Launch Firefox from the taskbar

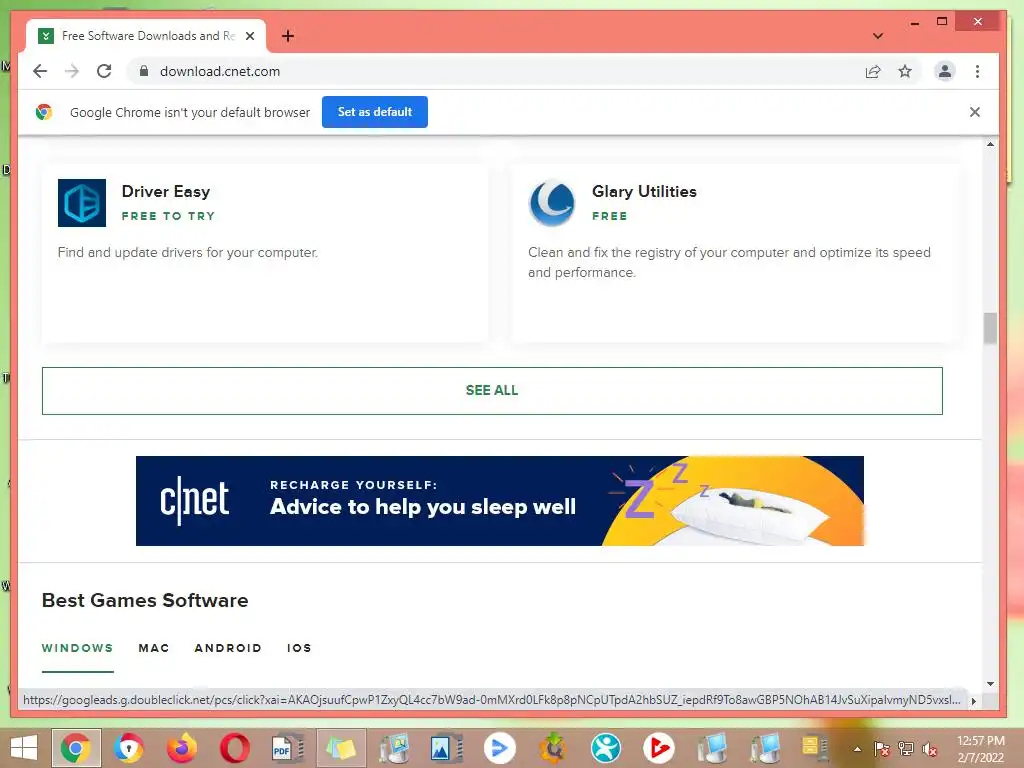tap(182, 748)
